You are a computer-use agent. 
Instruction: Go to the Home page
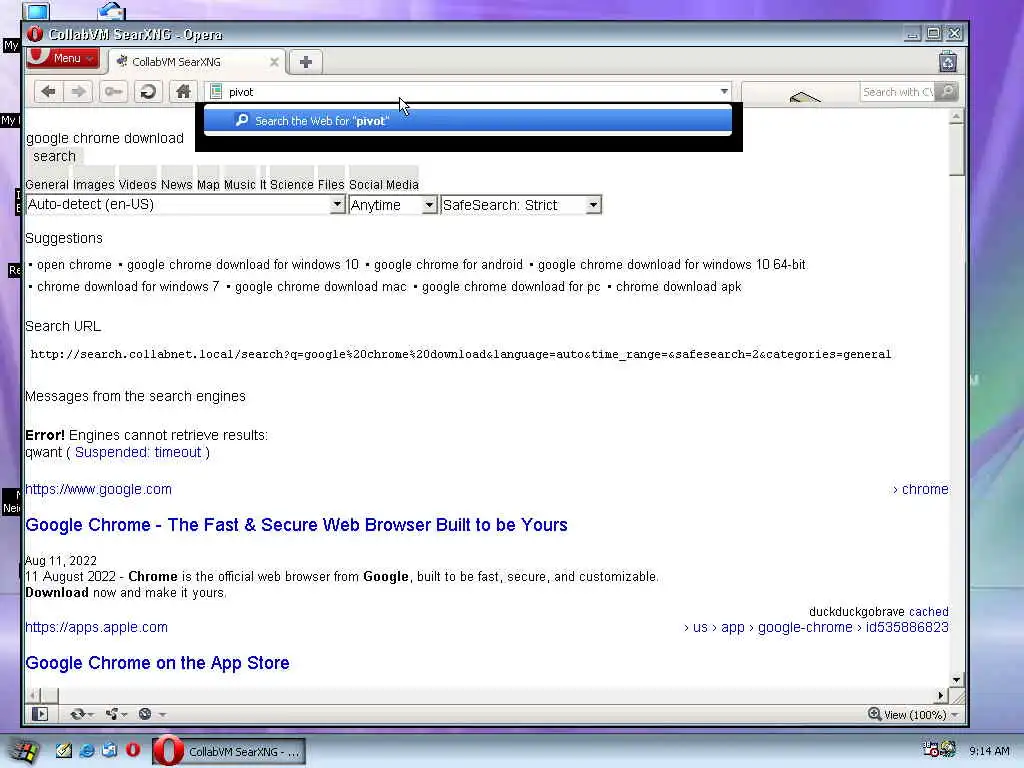[184, 91]
